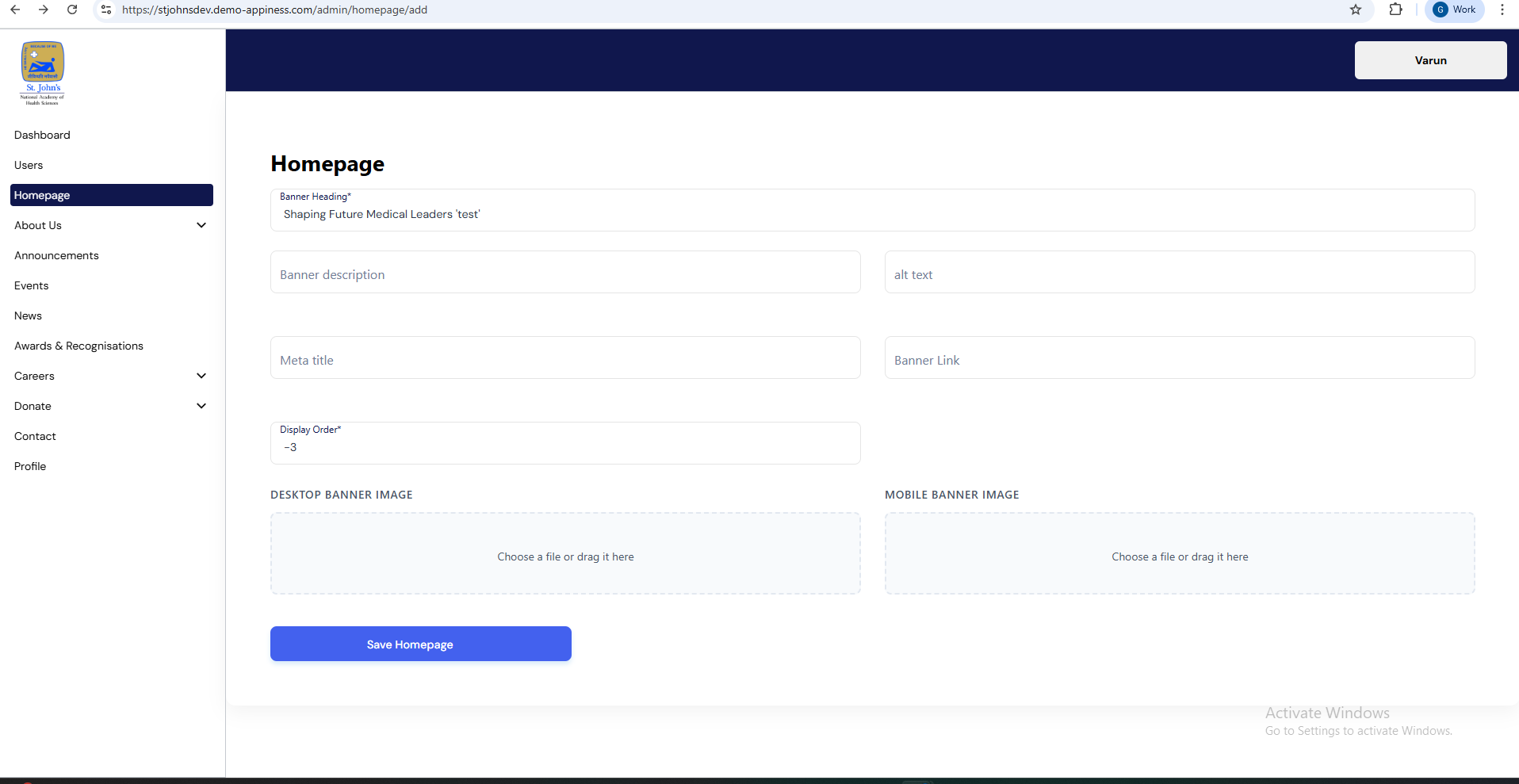This screenshot has height=784, width=1519.
Task: Click the browser back arrow
Action: [x=15, y=10]
